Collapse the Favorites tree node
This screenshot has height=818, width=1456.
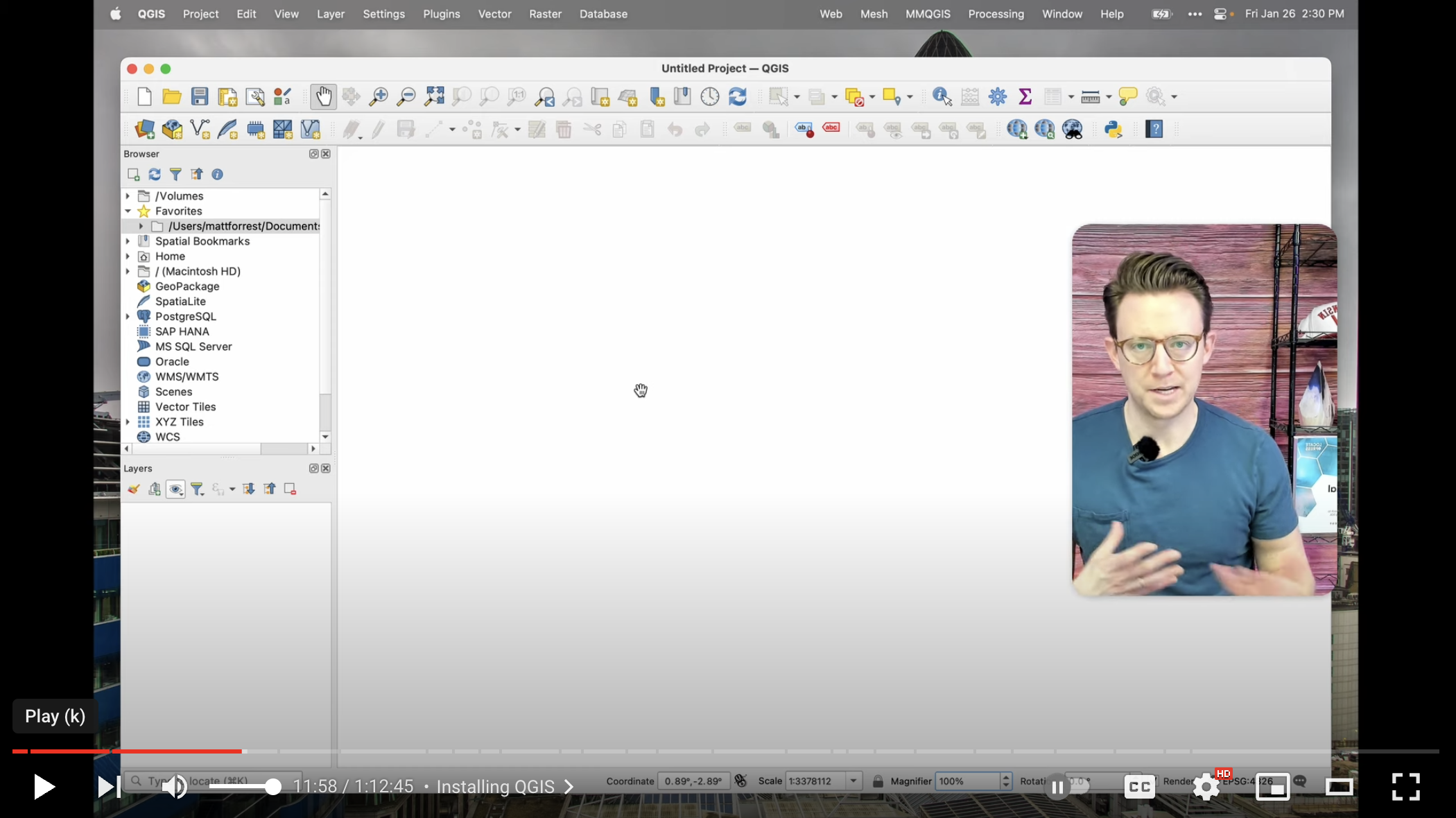(128, 211)
